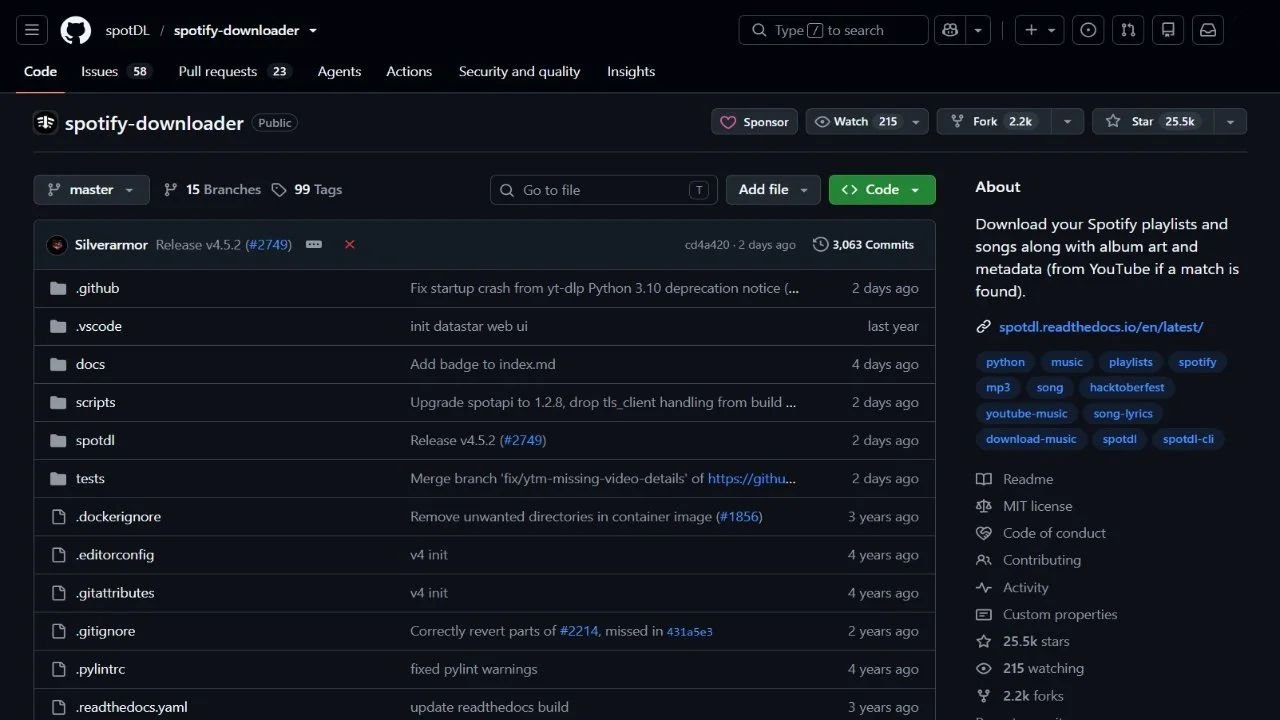The height and width of the screenshot is (720, 1280).
Task: Expand the Copilot options dropdown
Action: point(977,30)
